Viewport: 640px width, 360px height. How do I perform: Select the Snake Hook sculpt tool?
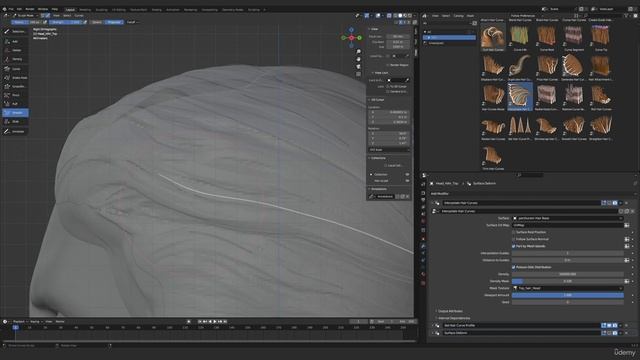pos(15,78)
